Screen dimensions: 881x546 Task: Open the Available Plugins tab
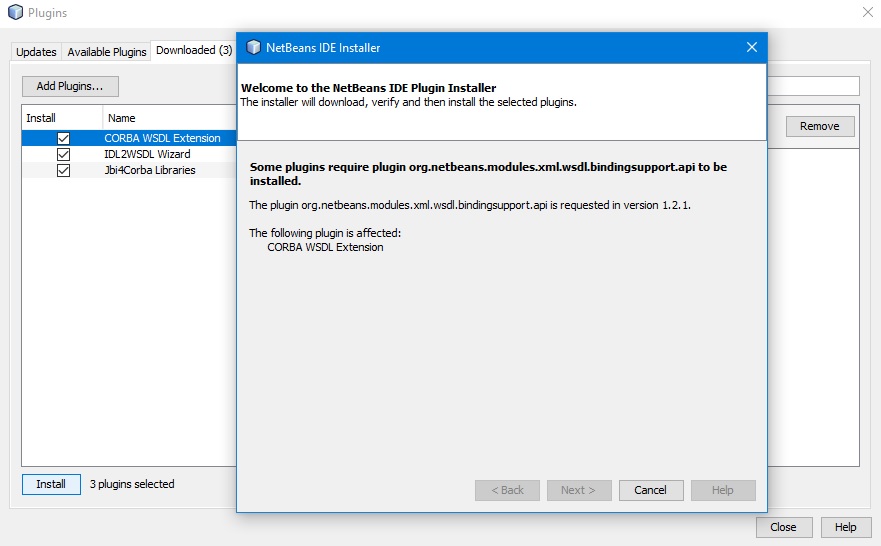[107, 52]
